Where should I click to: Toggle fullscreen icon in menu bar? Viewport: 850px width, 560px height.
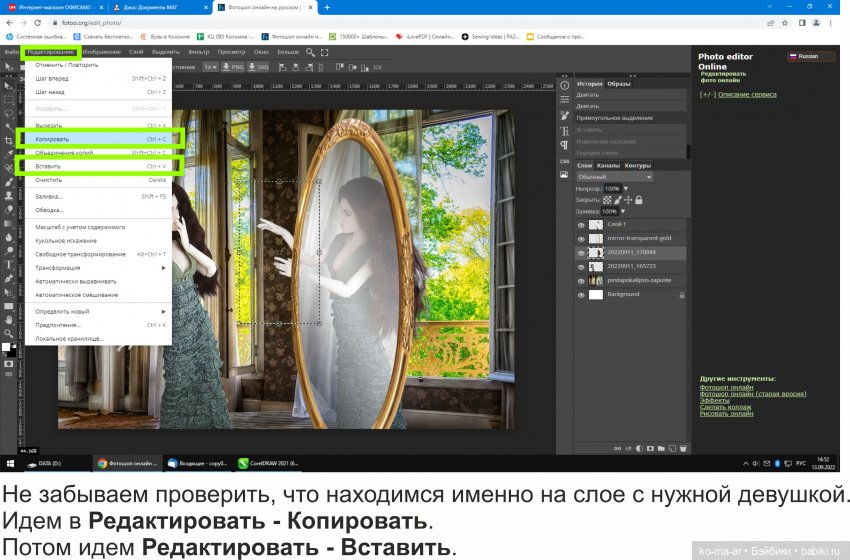pos(325,52)
